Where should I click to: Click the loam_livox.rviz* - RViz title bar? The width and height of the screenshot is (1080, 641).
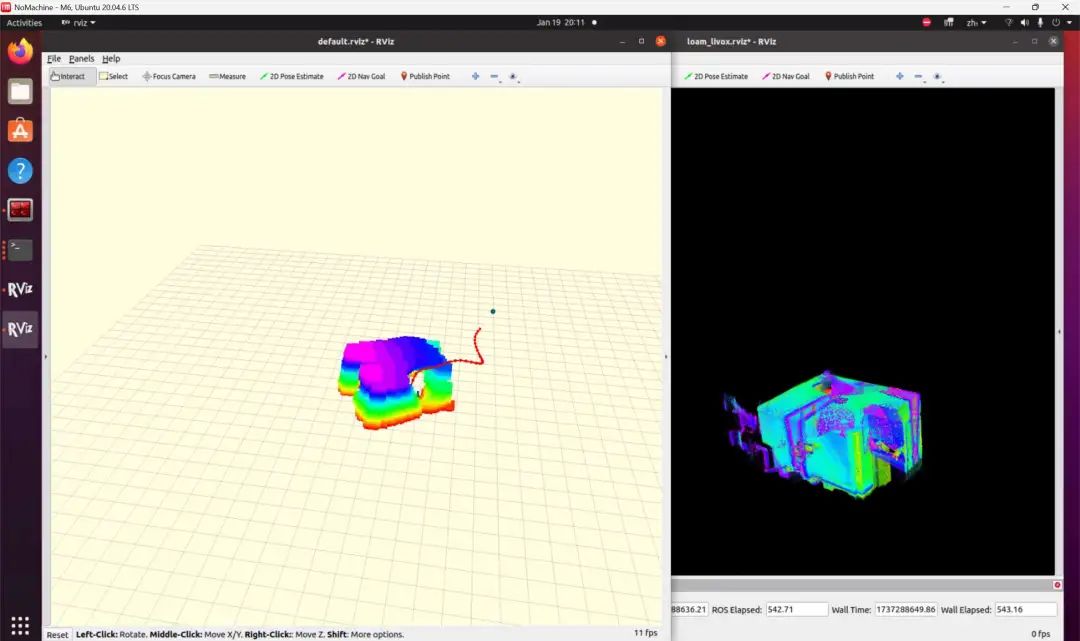[x=731, y=41]
